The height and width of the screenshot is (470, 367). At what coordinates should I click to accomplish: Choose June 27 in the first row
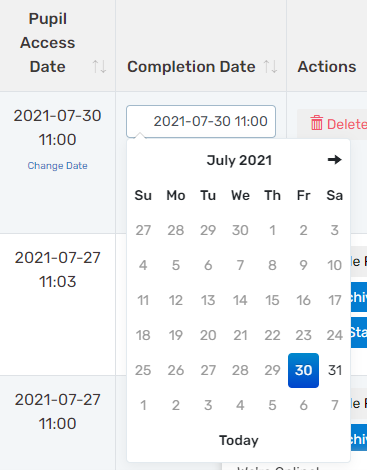143,230
